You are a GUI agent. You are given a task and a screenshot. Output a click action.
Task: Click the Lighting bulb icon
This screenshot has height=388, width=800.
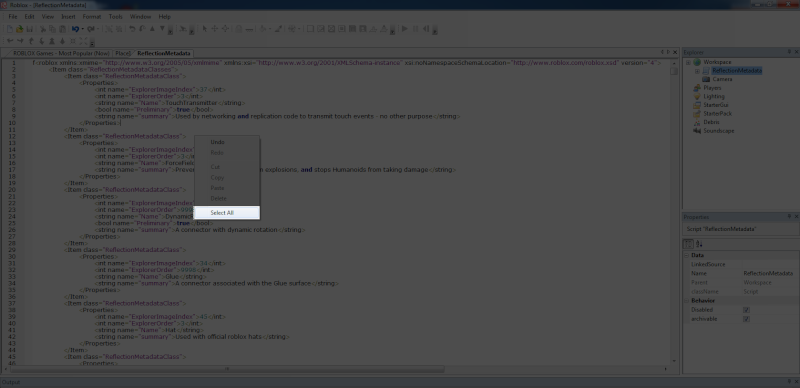tap(697, 96)
